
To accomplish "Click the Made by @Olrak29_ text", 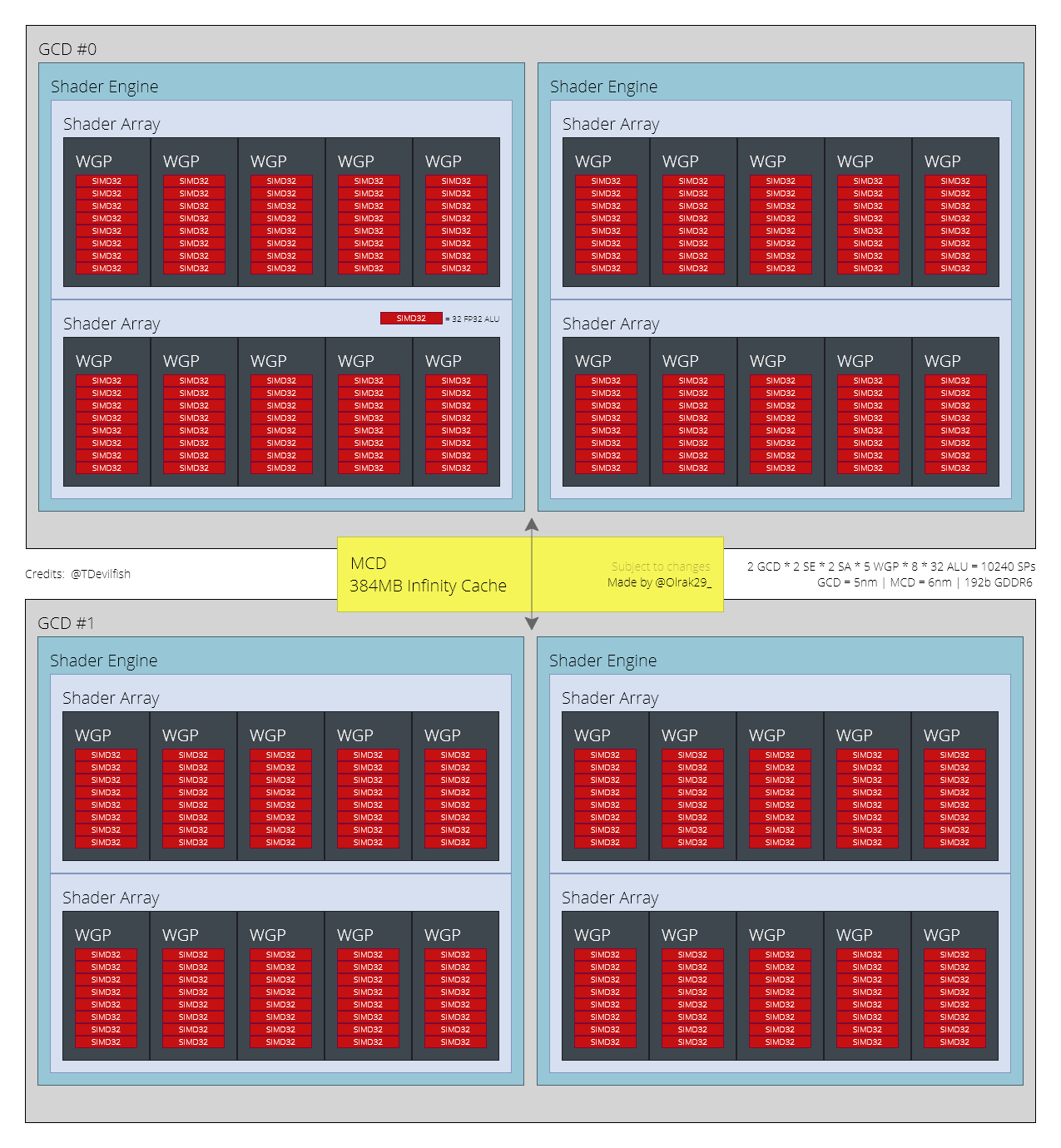I will (659, 582).
